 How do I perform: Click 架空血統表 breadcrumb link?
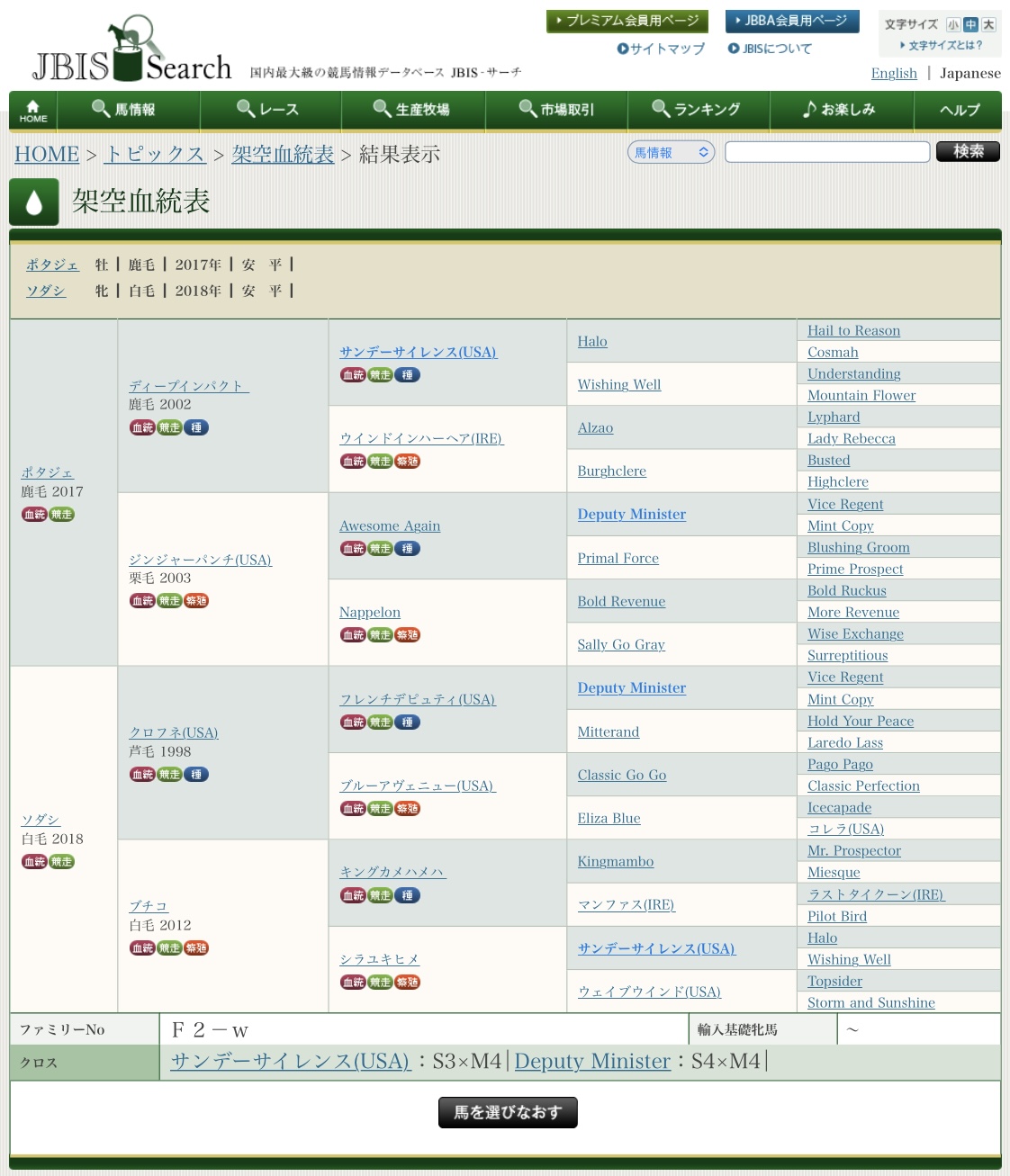coord(283,154)
